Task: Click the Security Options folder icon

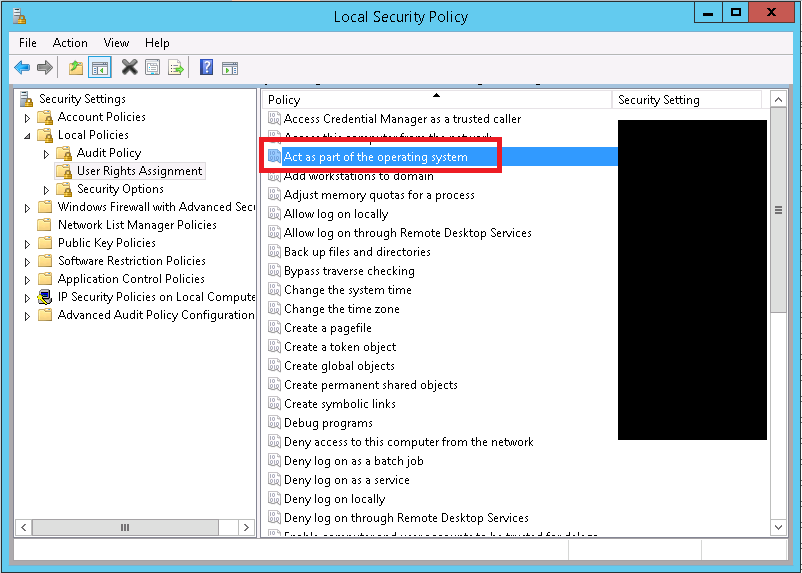Action: click(64, 189)
